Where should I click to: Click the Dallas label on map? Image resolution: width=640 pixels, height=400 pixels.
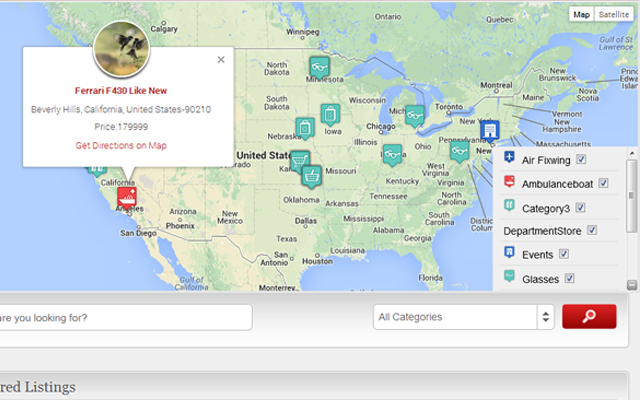306,221
